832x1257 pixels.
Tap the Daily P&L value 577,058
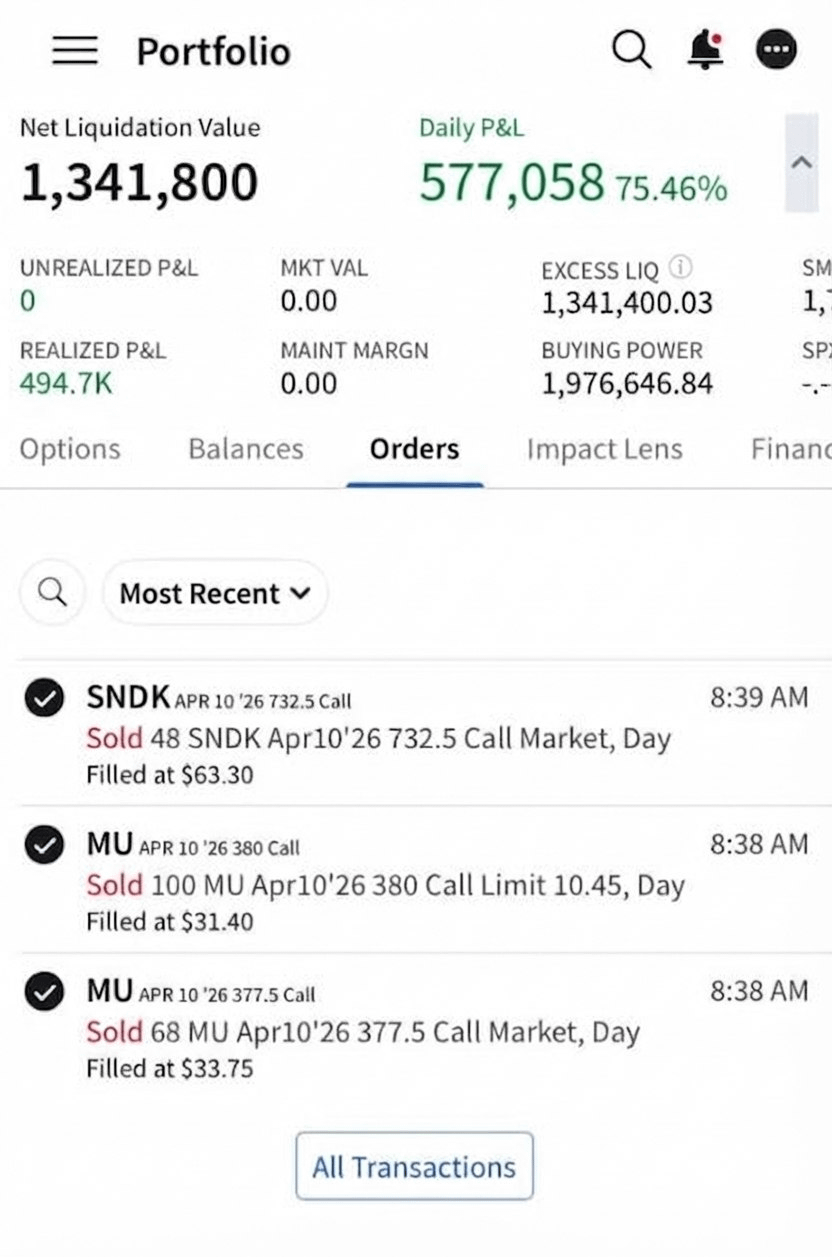point(511,183)
